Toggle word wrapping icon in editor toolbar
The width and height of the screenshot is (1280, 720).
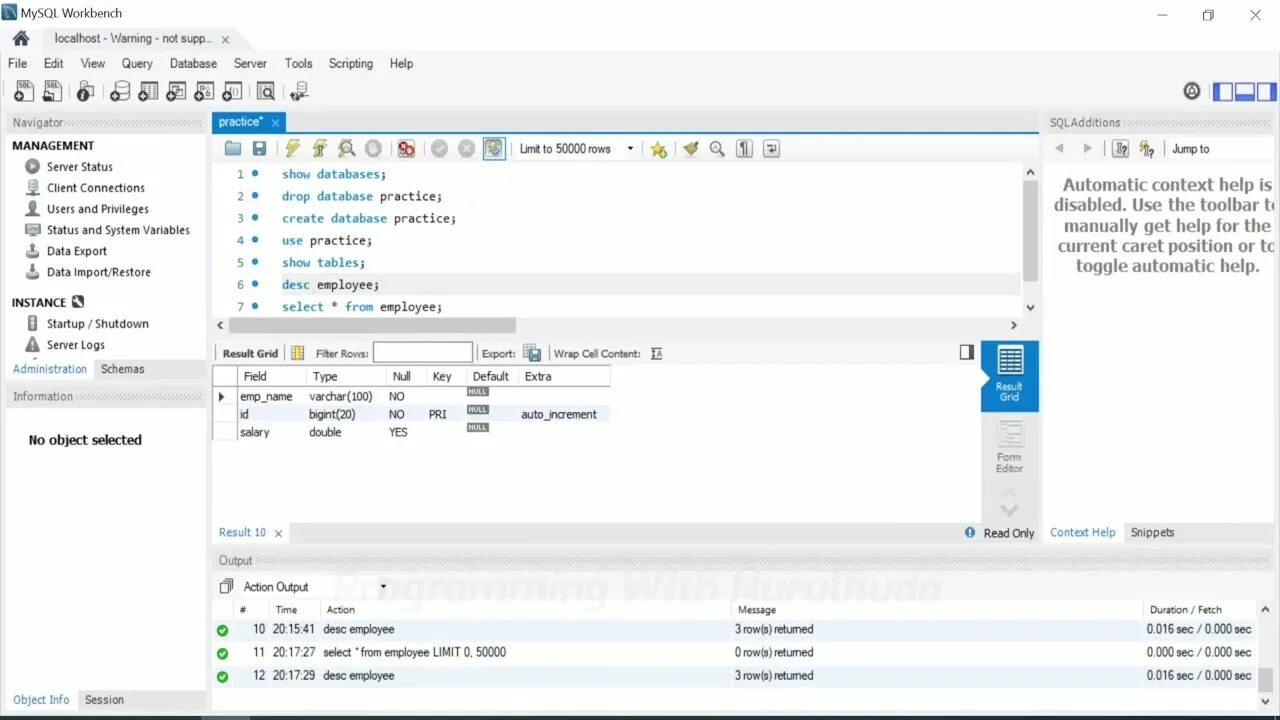pos(771,149)
